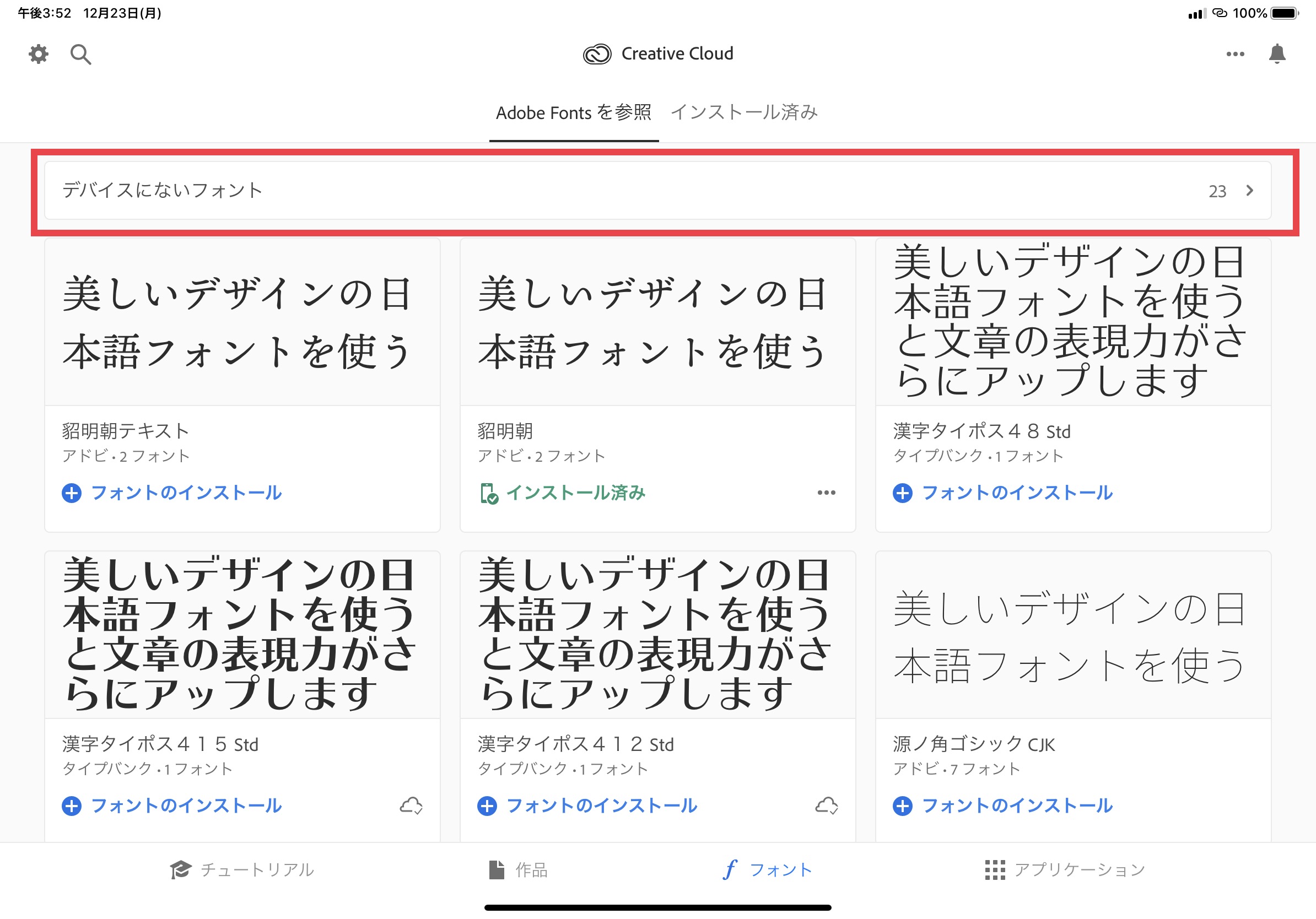Open アプリケーション bottom tab
The height and width of the screenshot is (919, 1316).
click(1065, 870)
